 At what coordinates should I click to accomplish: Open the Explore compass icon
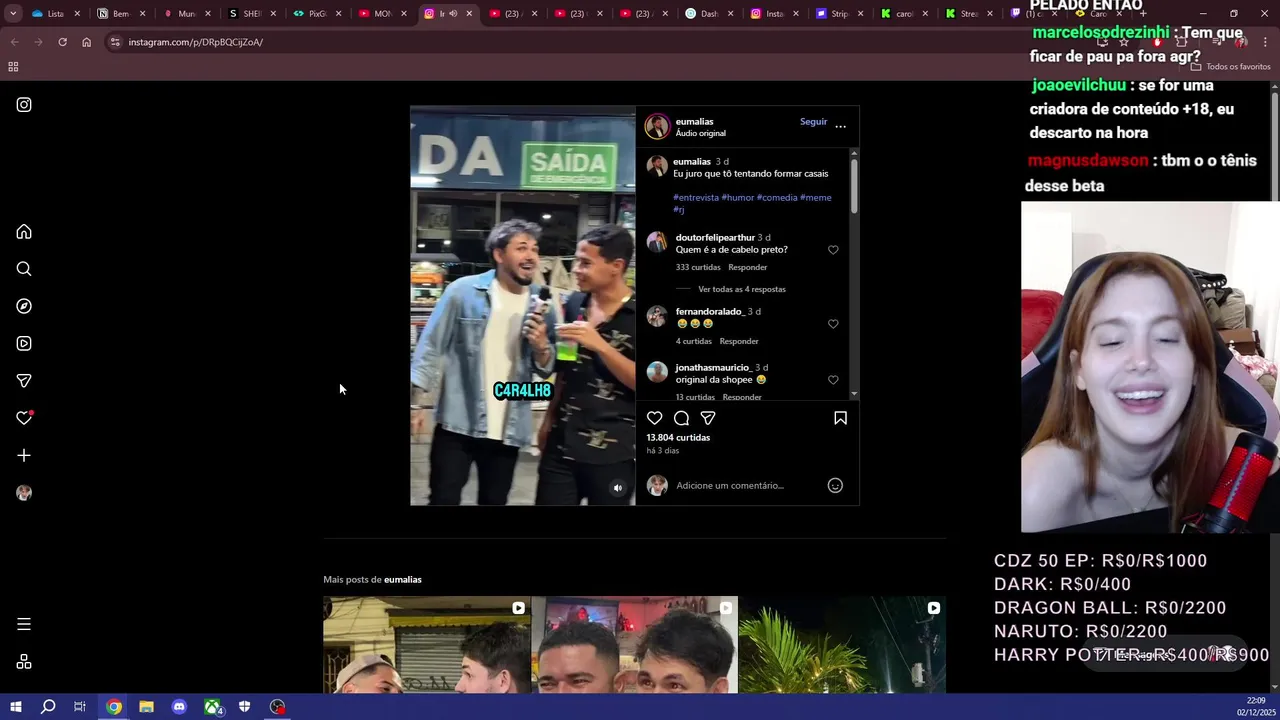(24, 306)
